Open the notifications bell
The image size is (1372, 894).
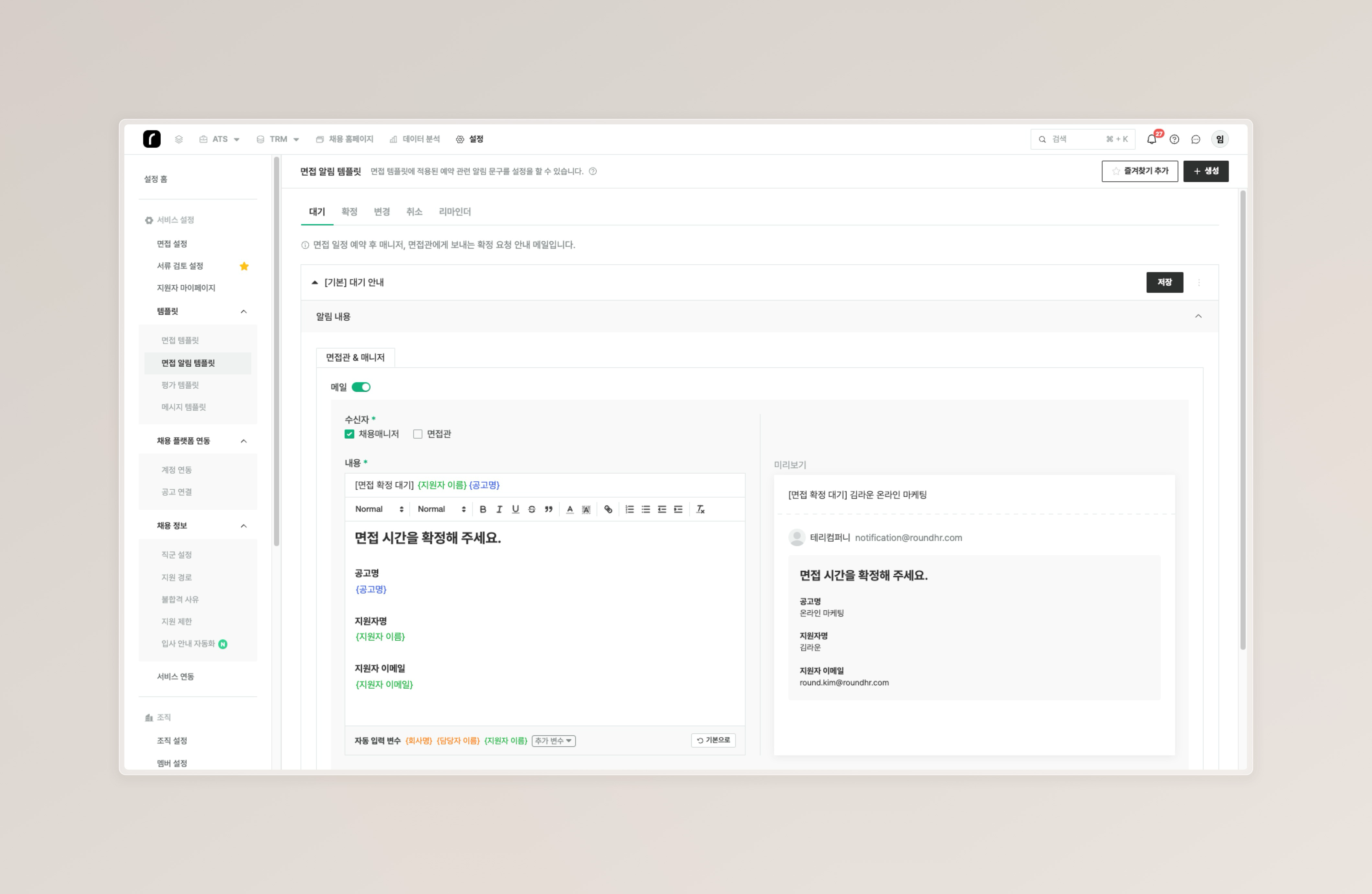1151,139
